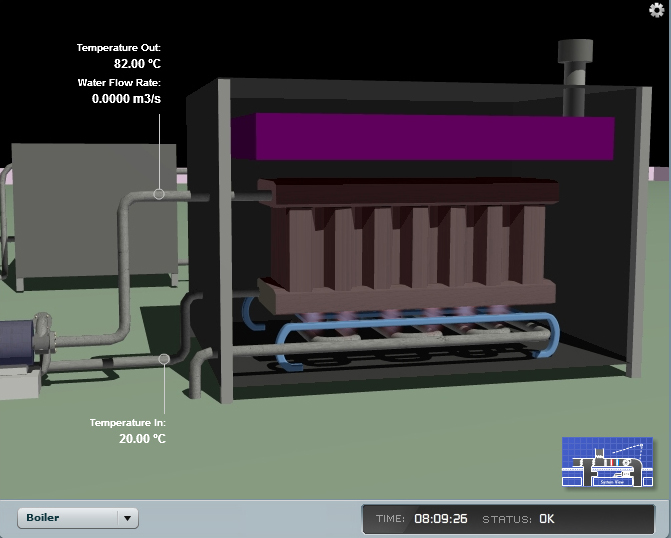This screenshot has height=538, width=671.
Task: Click the 08:09:26 time readout
Action: (441, 519)
